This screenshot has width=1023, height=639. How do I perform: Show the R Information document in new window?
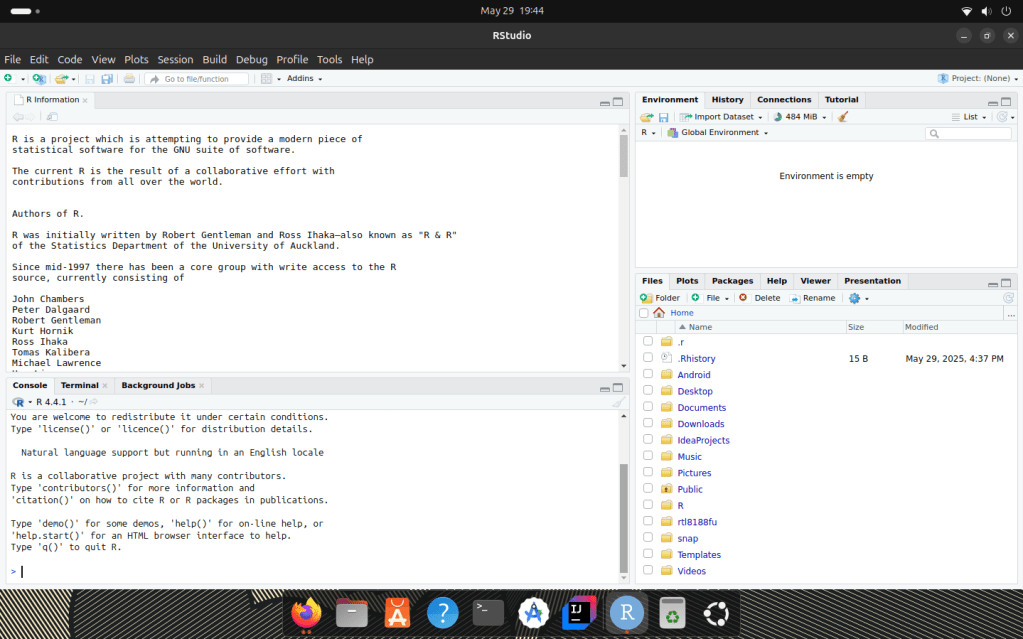click(x=52, y=117)
